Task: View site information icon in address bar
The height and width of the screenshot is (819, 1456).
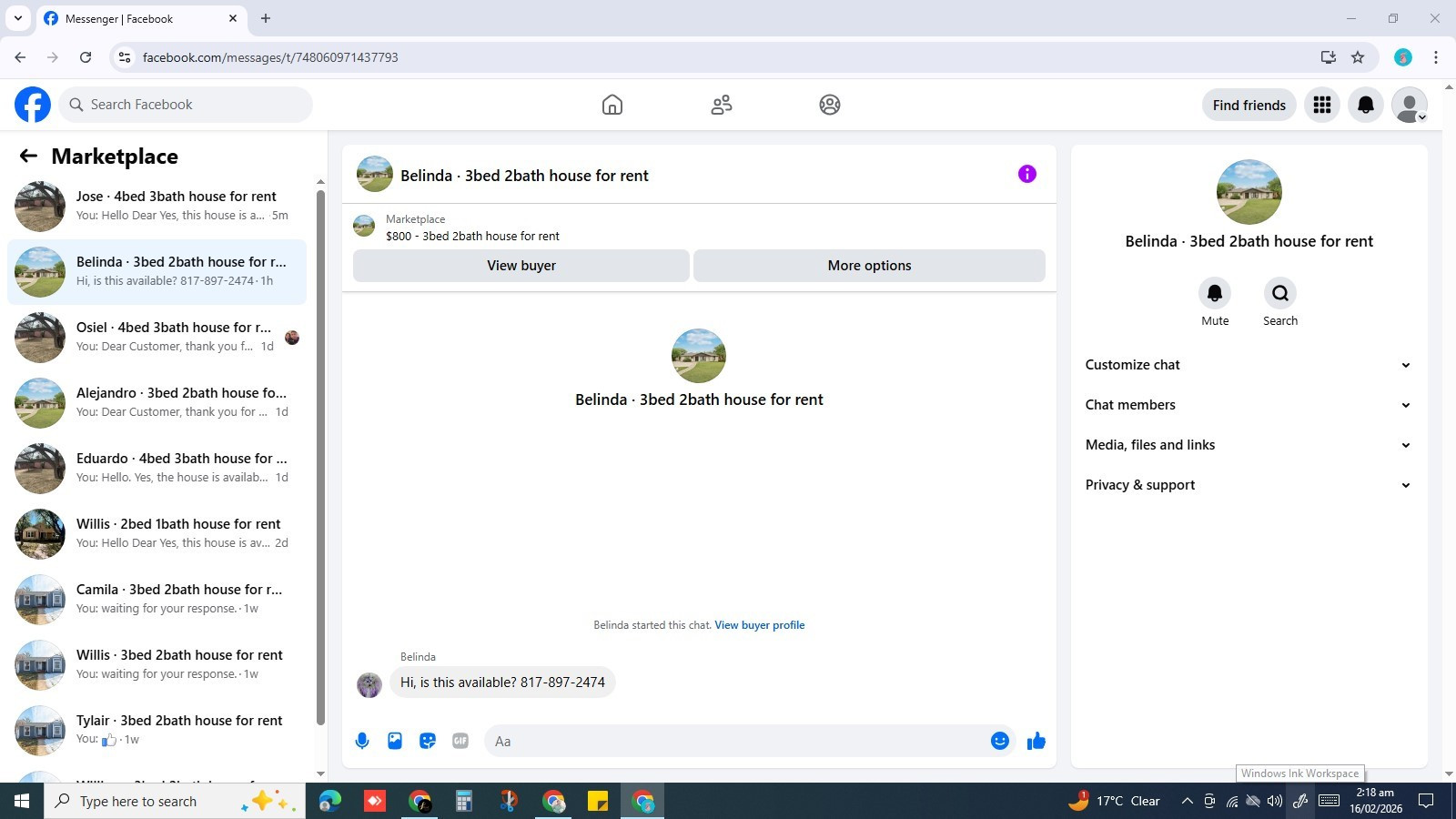Action: tap(125, 57)
